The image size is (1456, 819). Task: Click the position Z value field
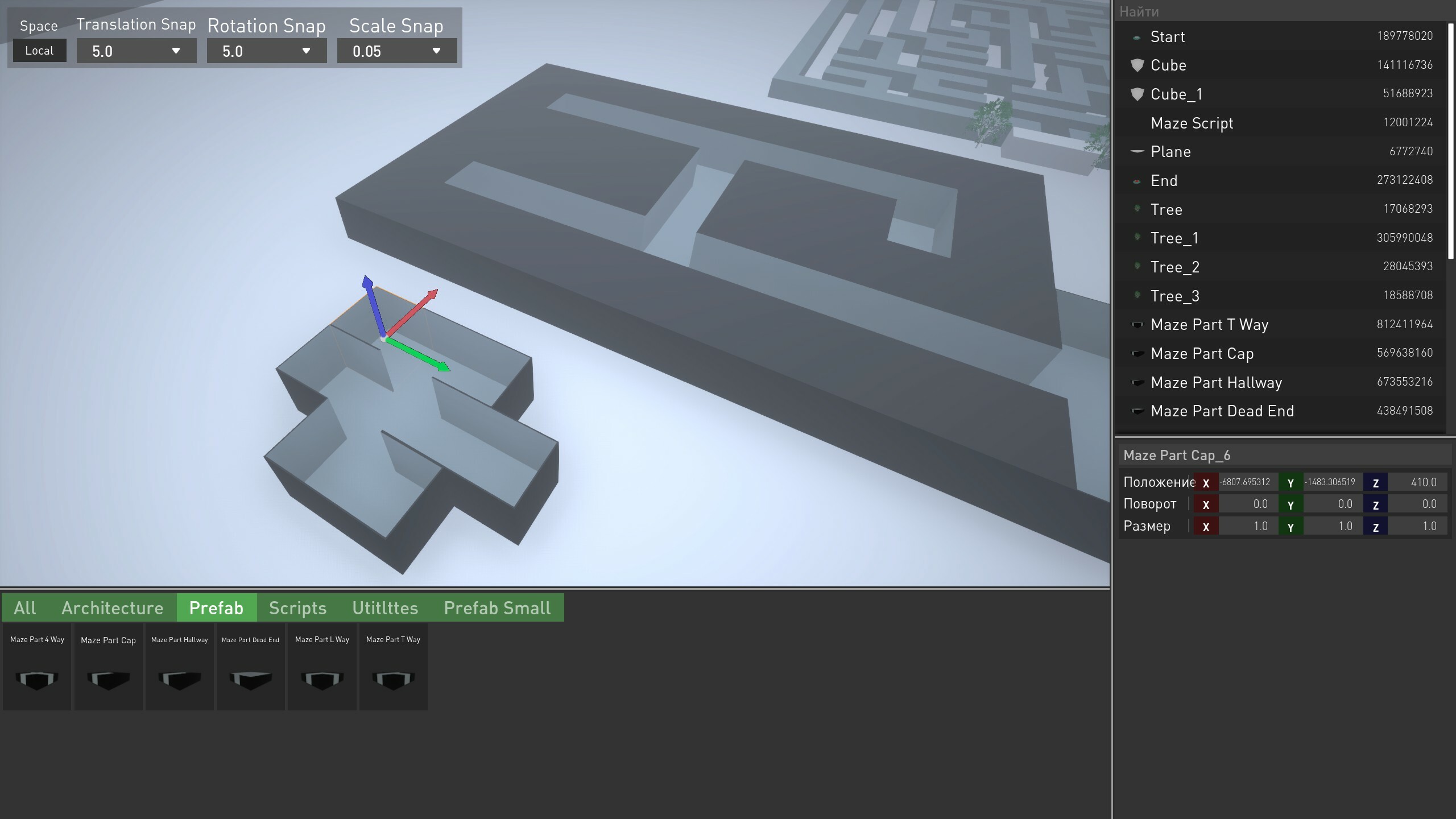pos(1416,482)
